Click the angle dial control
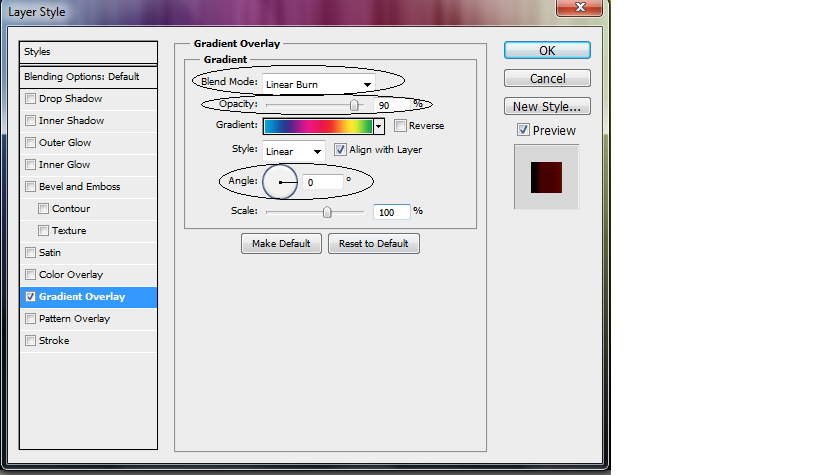819x475 pixels. [280, 182]
